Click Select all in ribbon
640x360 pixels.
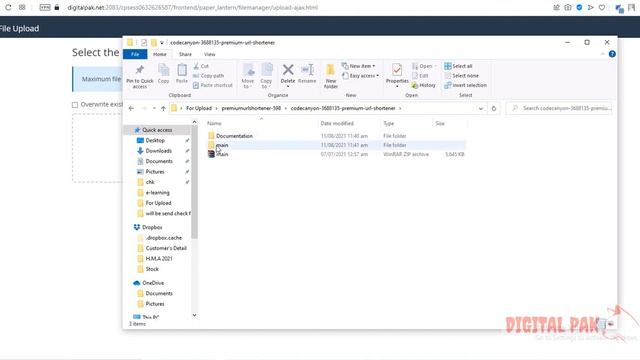(458, 66)
